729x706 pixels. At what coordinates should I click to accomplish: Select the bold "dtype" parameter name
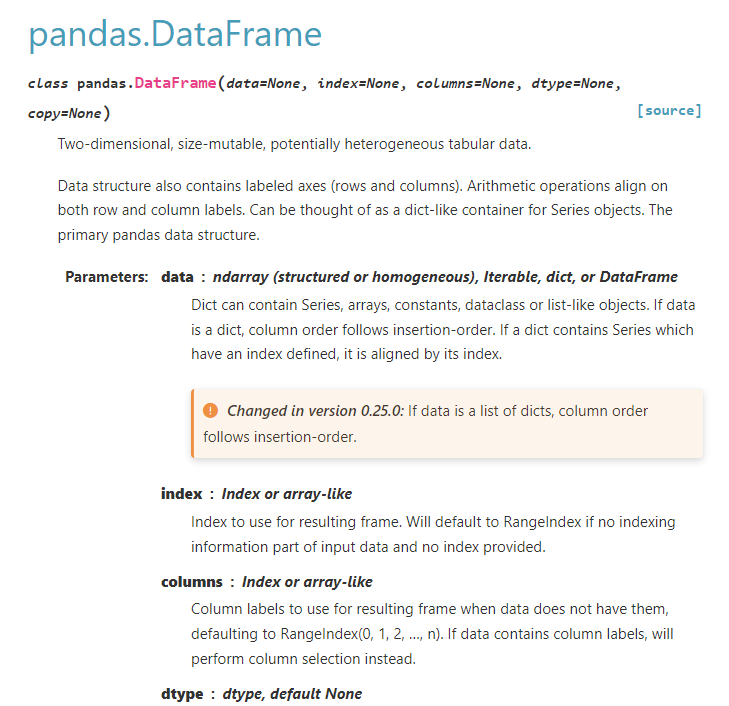pyautogui.click(x=181, y=694)
